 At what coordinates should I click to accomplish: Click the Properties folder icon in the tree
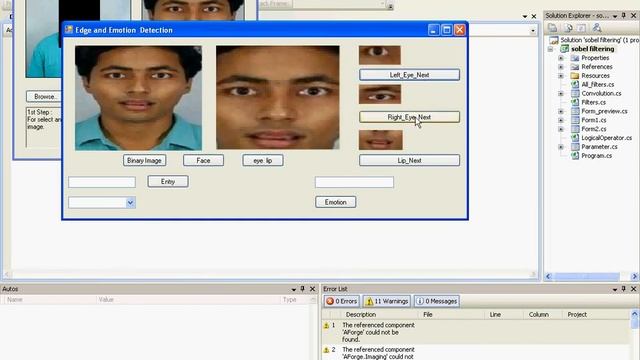575,58
